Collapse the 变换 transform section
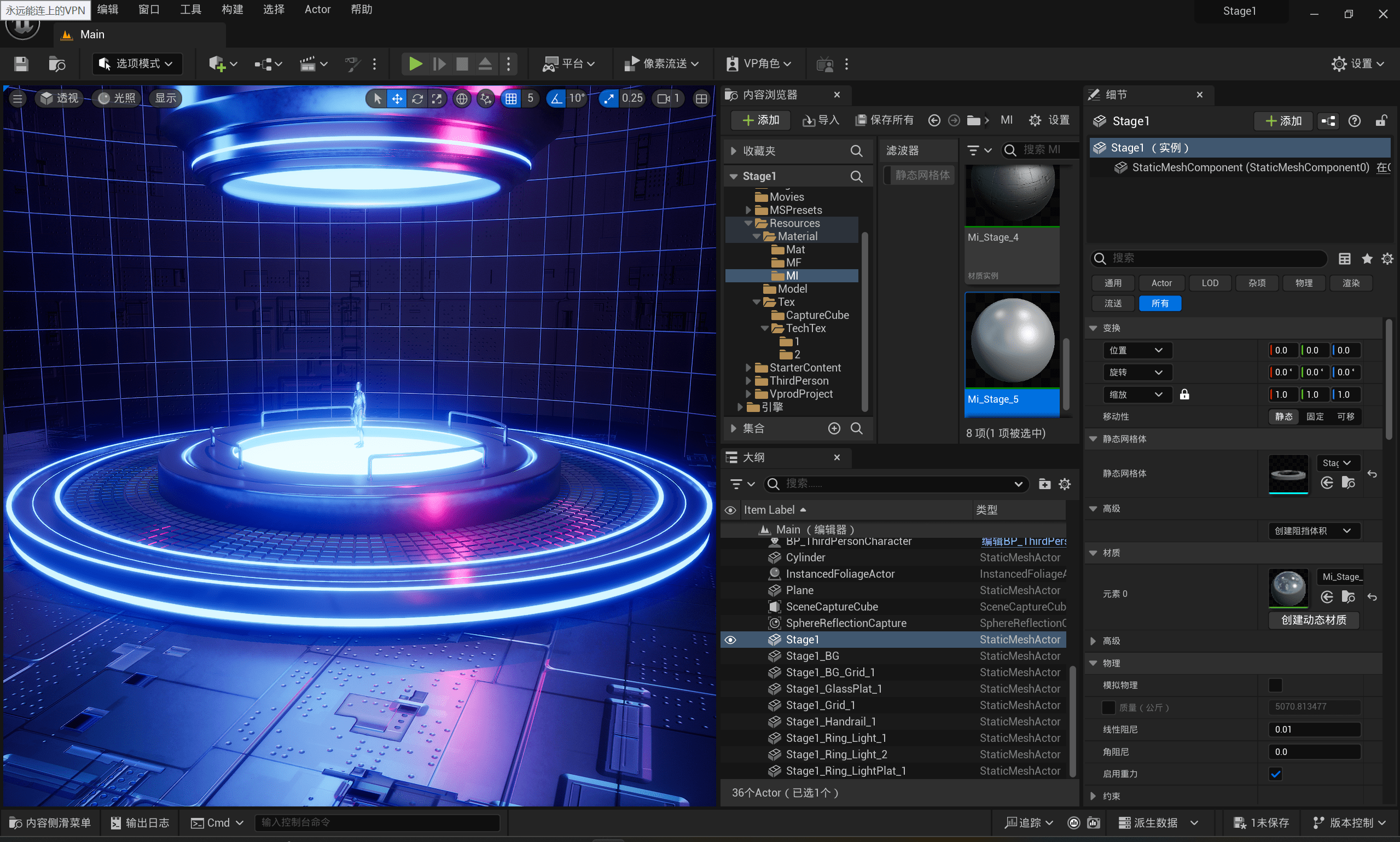 pyautogui.click(x=1093, y=328)
